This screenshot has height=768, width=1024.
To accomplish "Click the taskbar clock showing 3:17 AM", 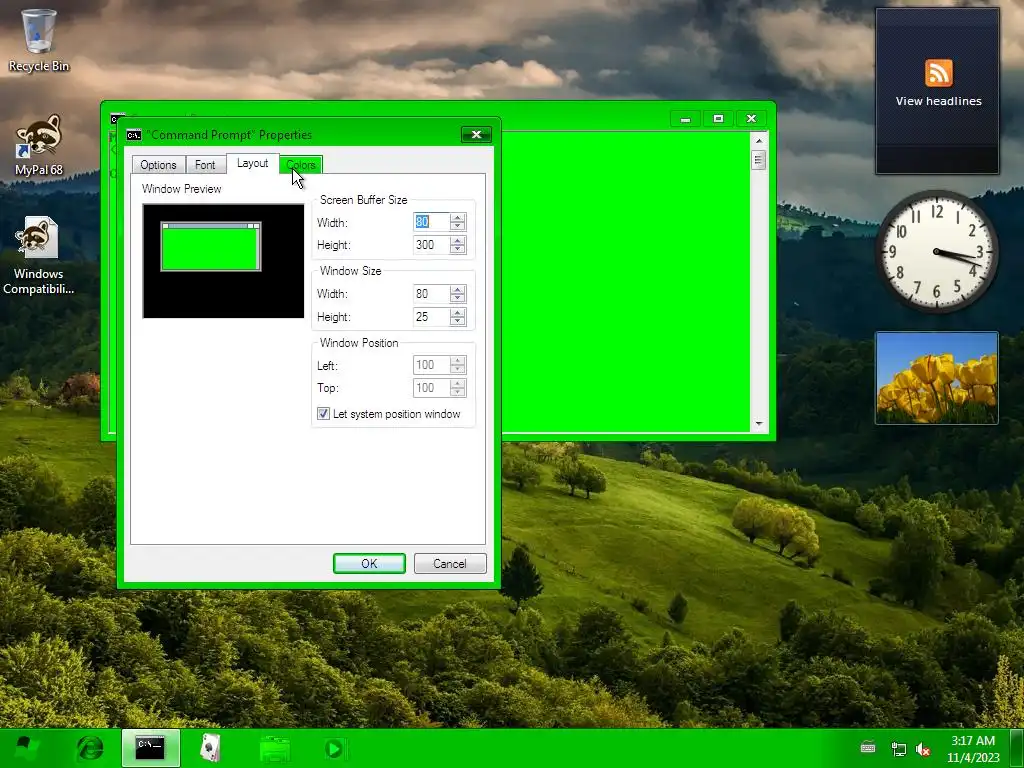I will pyautogui.click(x=973, y=749).
